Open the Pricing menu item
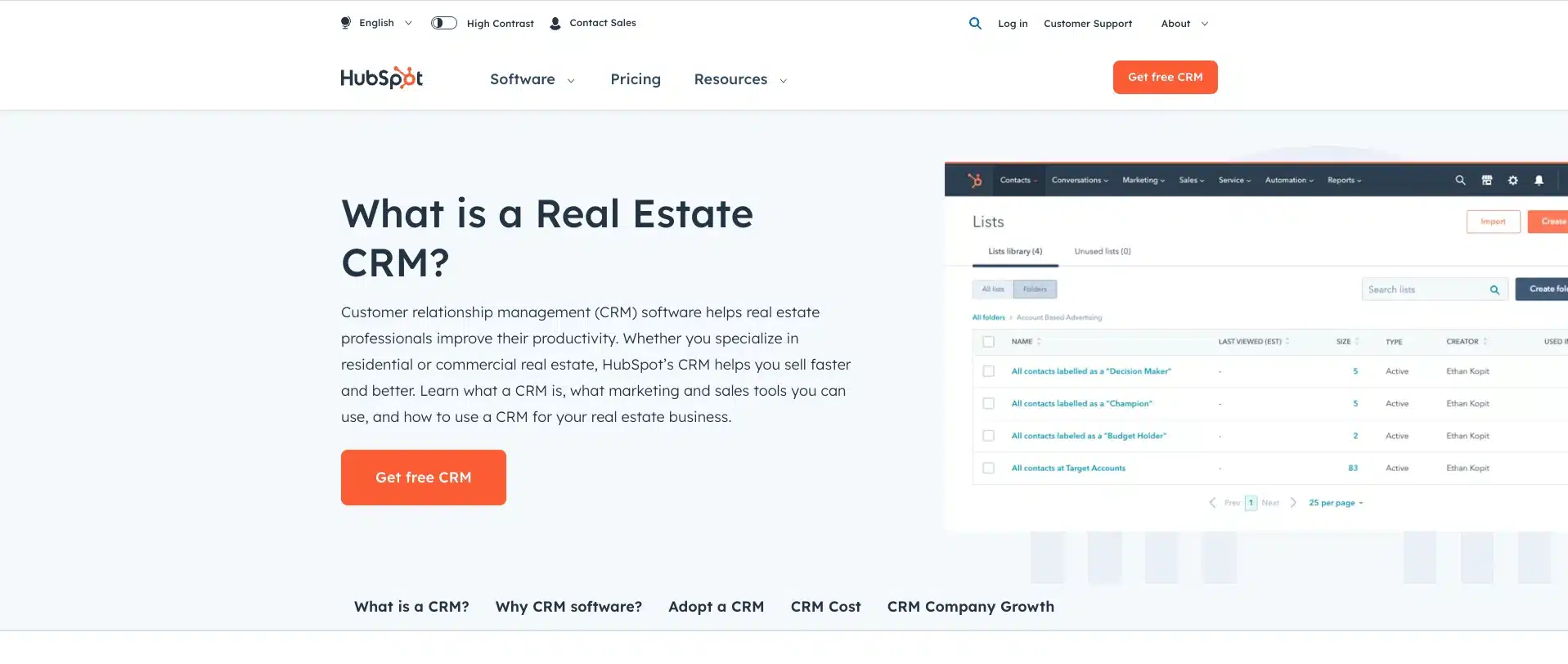The image size is (1568, 664). point(635,79)
